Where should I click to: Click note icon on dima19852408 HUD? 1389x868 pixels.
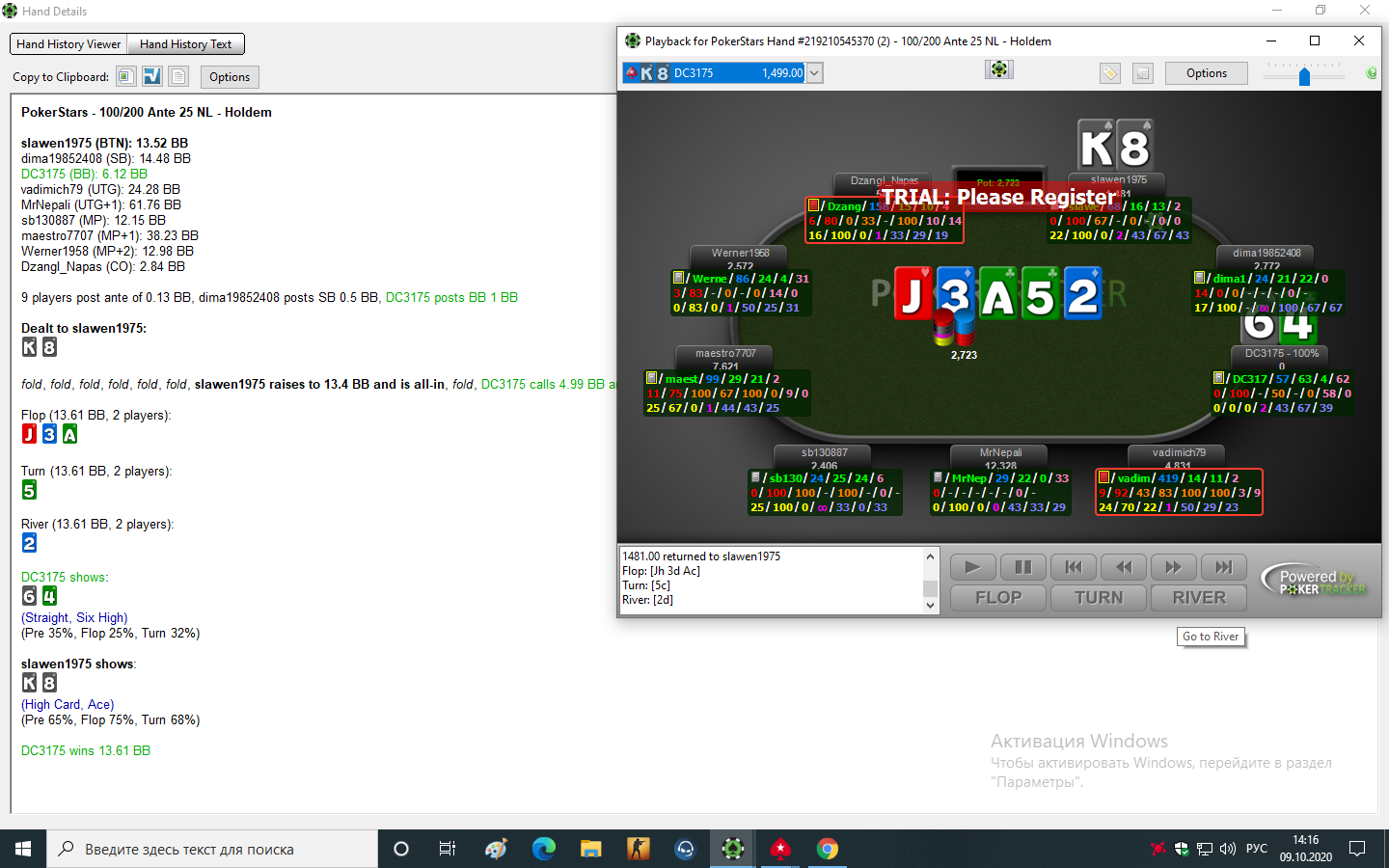tap(1199, 278)
